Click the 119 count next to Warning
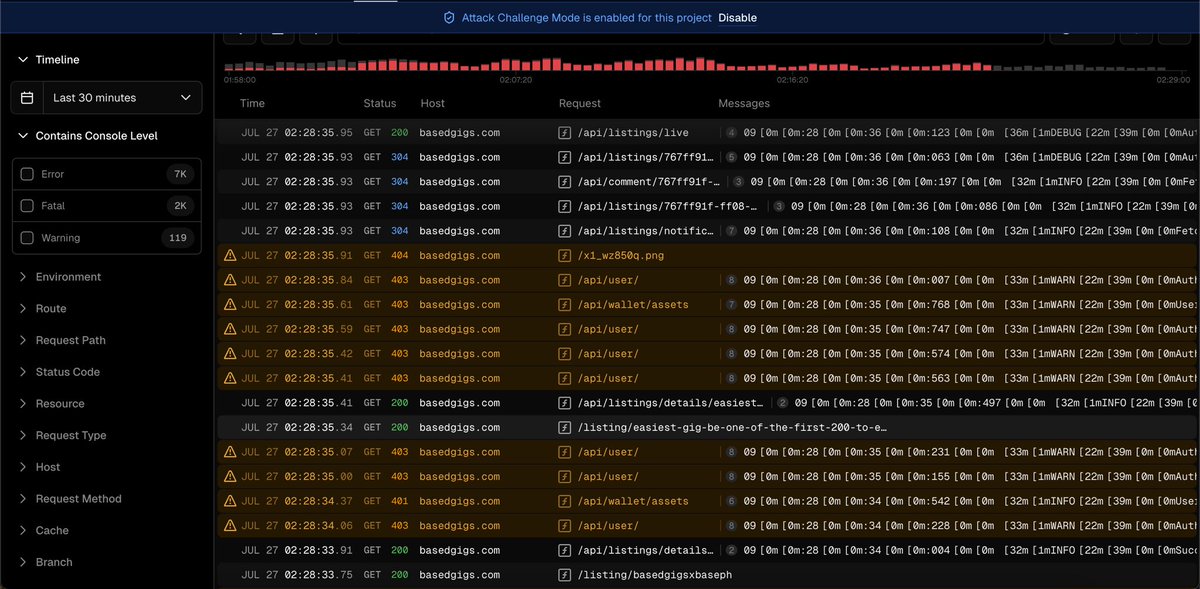Viewport: 1200px width, 589px height. [x=178, y=238]
